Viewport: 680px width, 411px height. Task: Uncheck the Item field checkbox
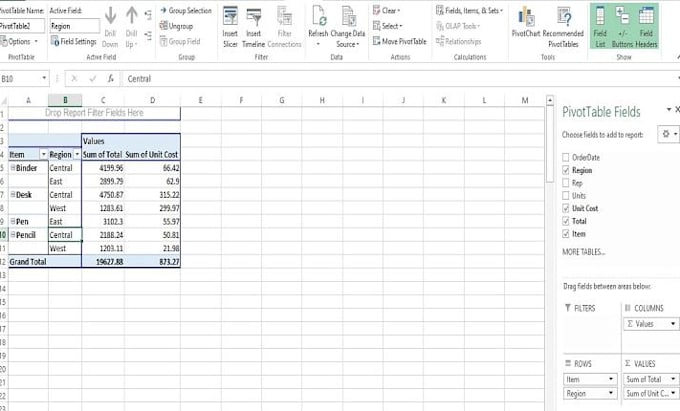click(x=566, y=234)
